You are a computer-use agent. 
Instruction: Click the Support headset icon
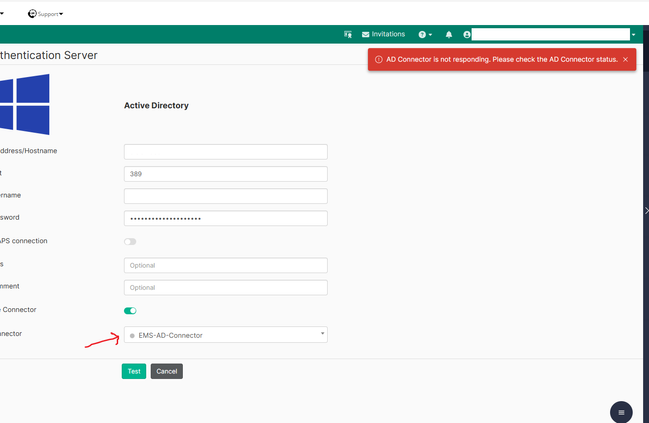(x=32, y=14)
